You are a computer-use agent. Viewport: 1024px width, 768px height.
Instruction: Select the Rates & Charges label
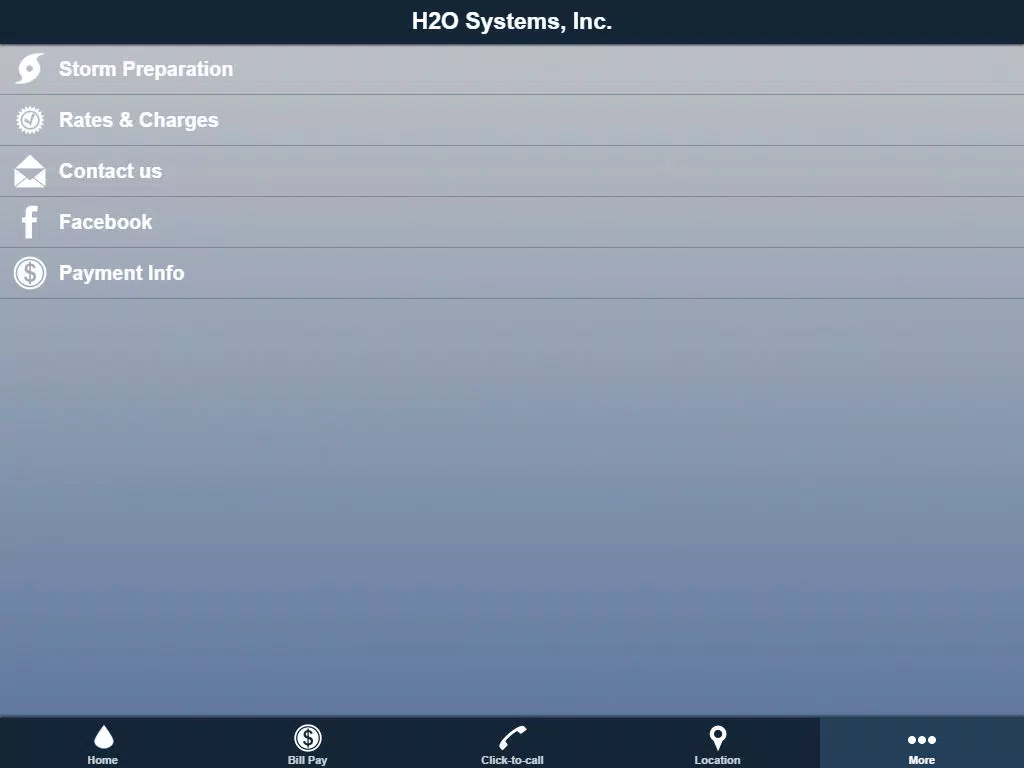pyautogui.click(x=139, y=120)
